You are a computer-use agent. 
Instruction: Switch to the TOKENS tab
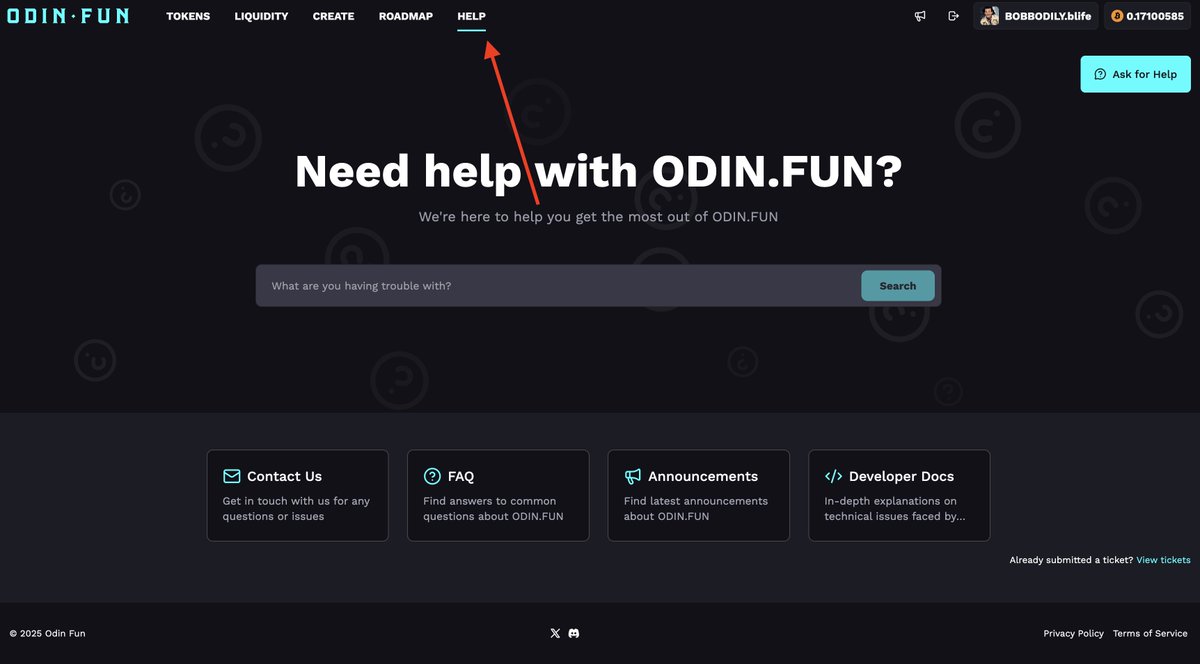(x=188, y=16)
